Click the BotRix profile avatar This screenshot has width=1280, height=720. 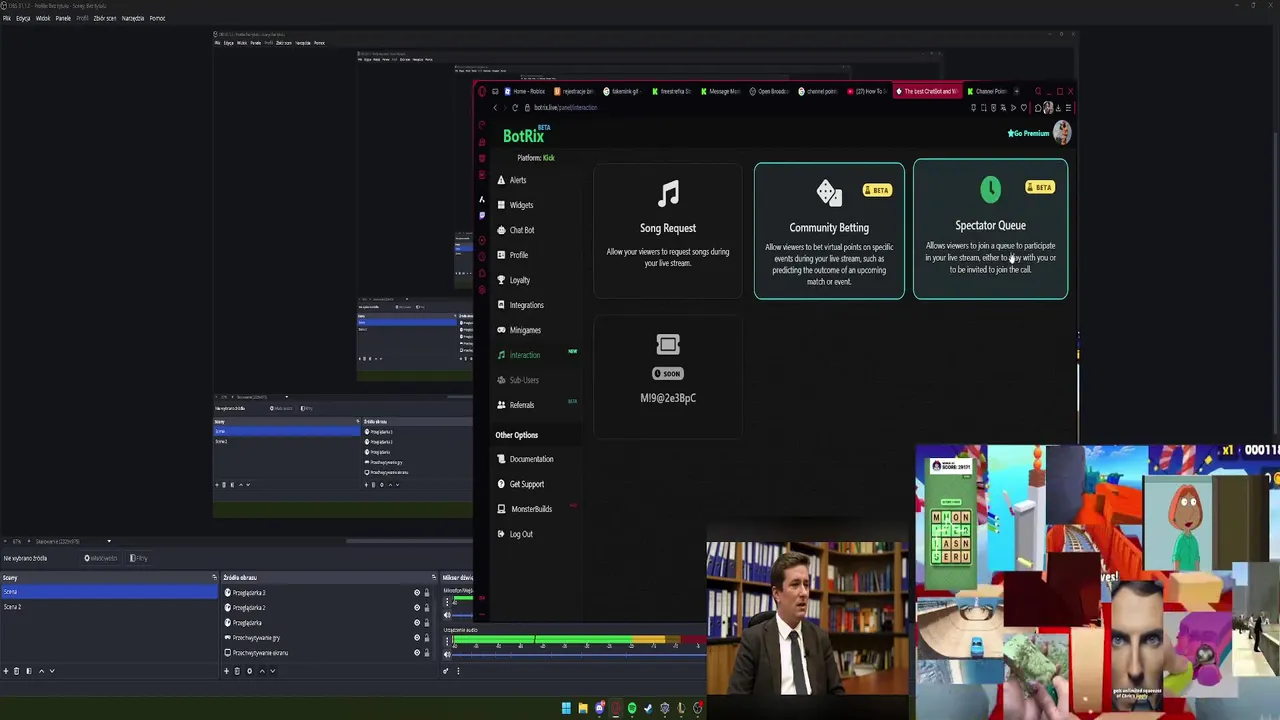(1062, 132)
